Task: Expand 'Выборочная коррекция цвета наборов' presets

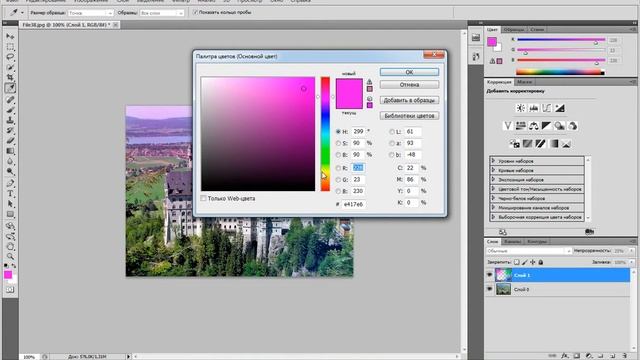Action: click(493, 217)
